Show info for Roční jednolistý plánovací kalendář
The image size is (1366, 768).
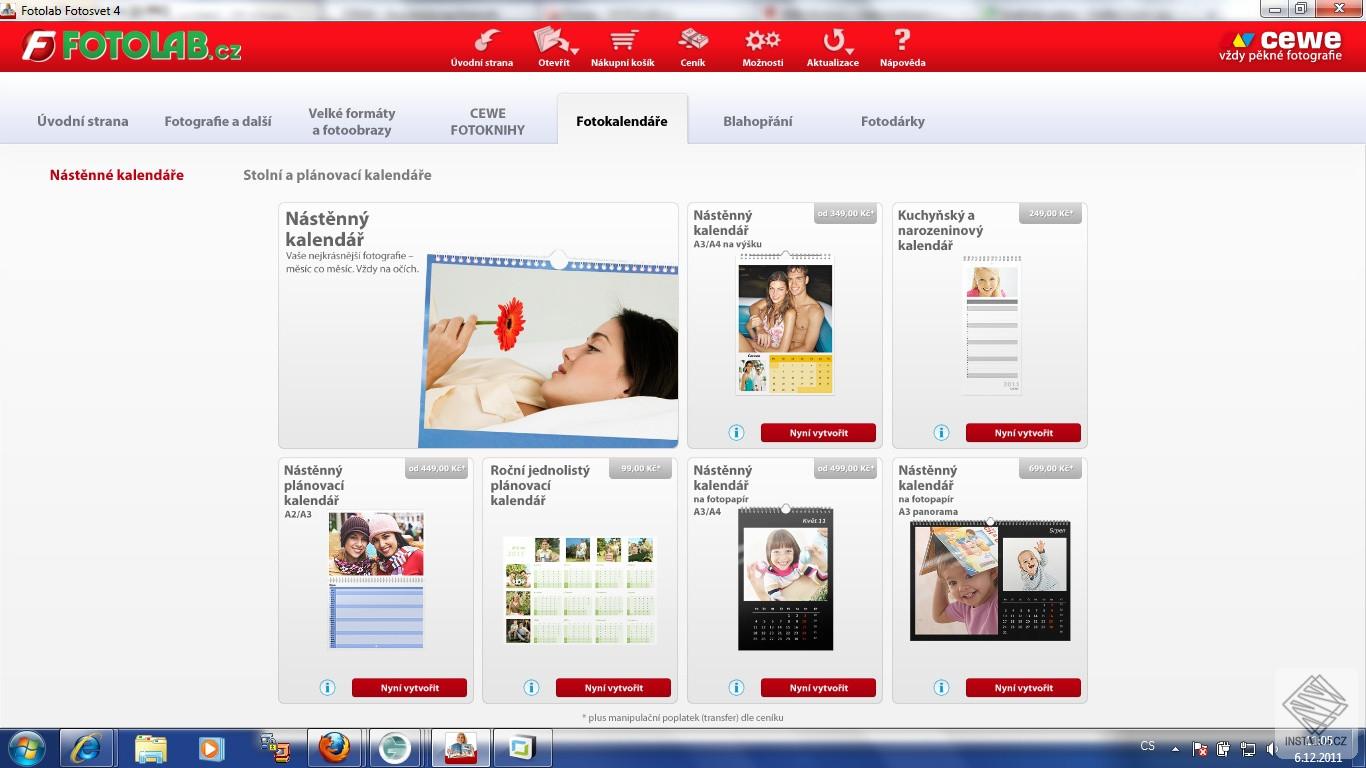point(531,688)
